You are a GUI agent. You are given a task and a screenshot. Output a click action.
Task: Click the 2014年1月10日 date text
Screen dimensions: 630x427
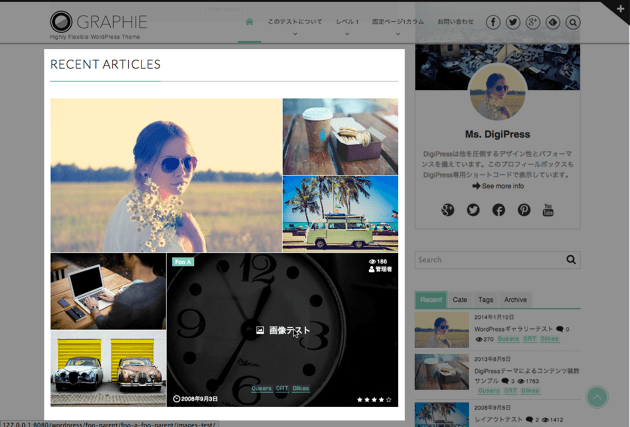click(x=494, y=317)
